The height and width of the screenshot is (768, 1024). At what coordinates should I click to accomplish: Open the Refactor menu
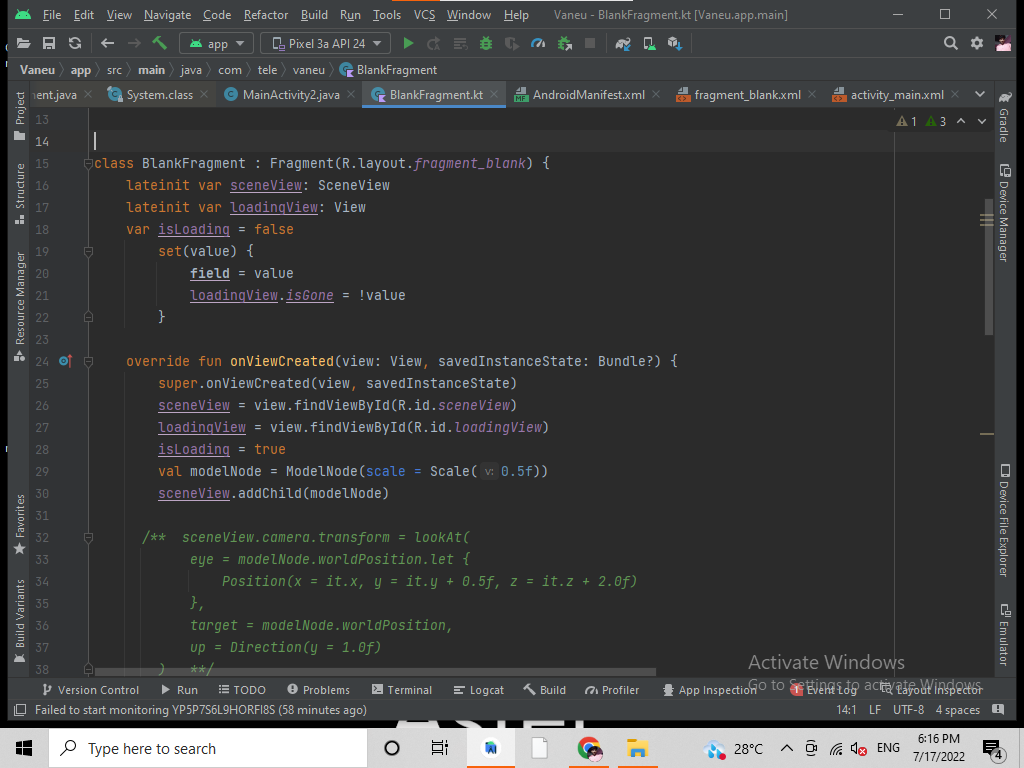tap(265, 15)
